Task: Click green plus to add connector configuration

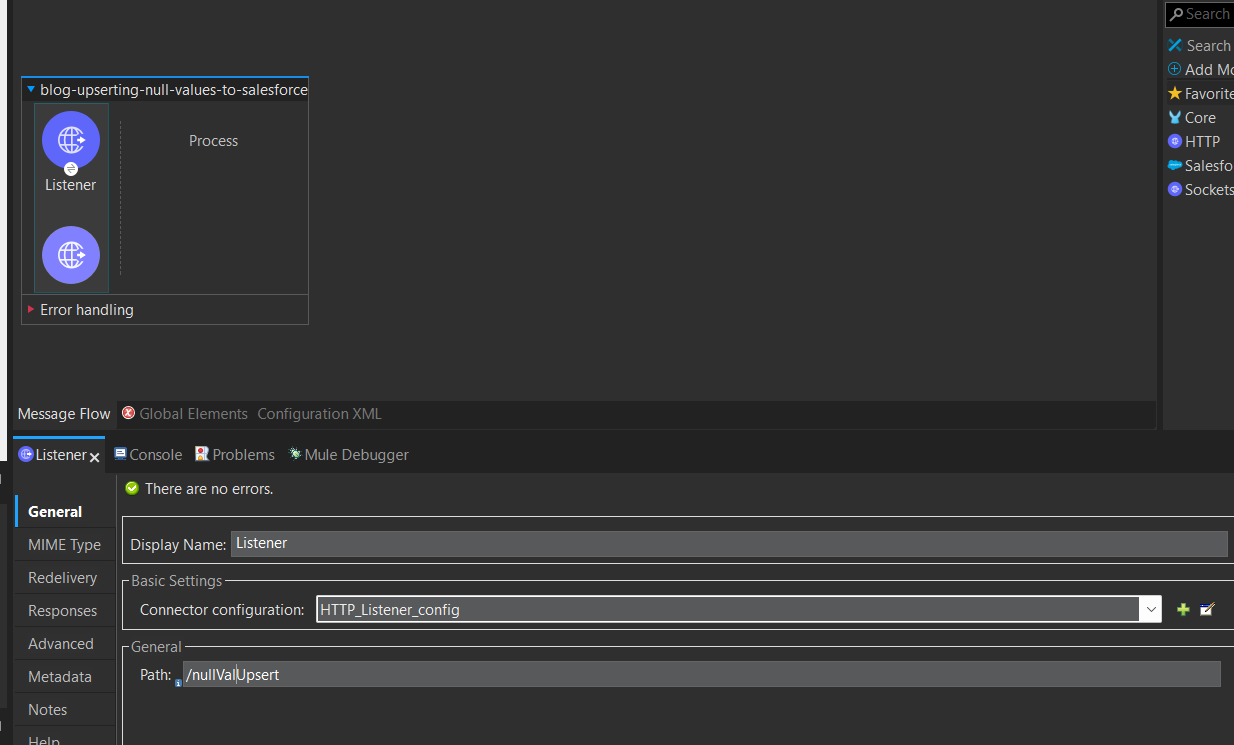Action: (1183, 609)
